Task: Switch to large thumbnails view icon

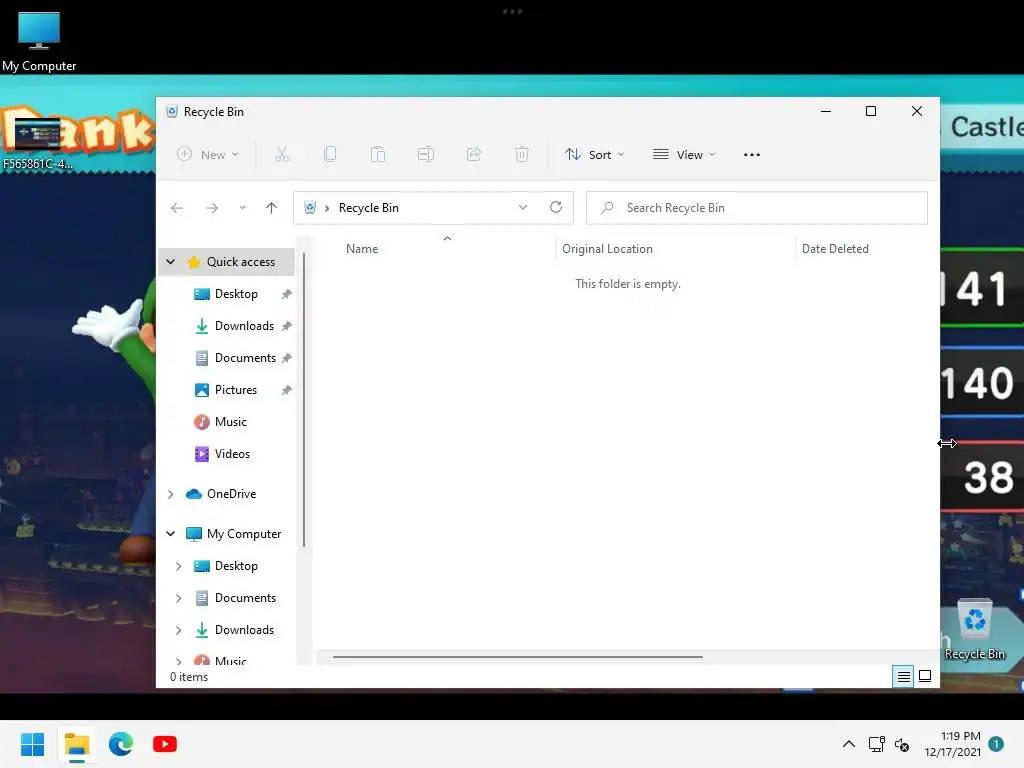Action: [x=925, y=676]
